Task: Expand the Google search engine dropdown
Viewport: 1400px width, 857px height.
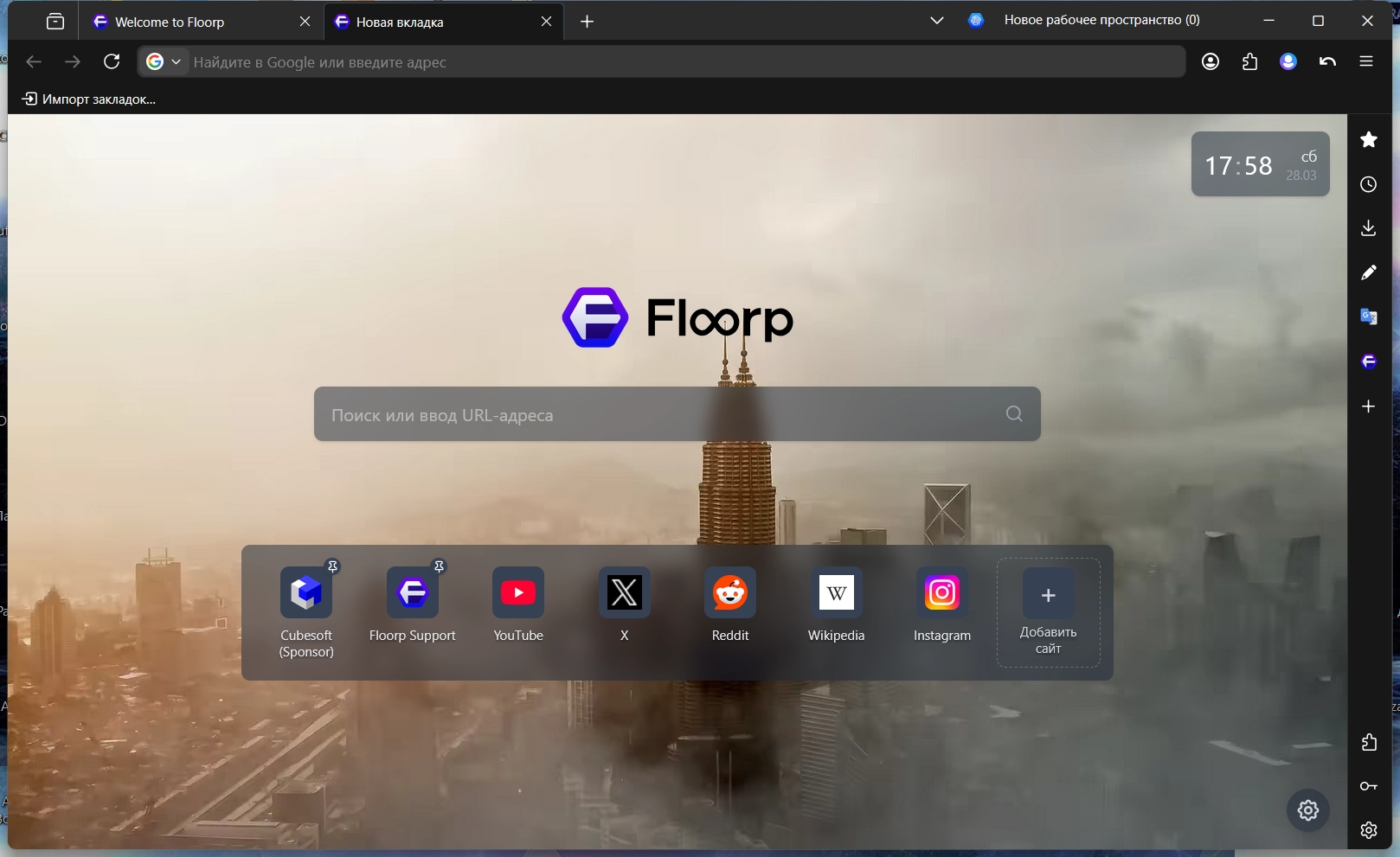Action: click(164, 61)
